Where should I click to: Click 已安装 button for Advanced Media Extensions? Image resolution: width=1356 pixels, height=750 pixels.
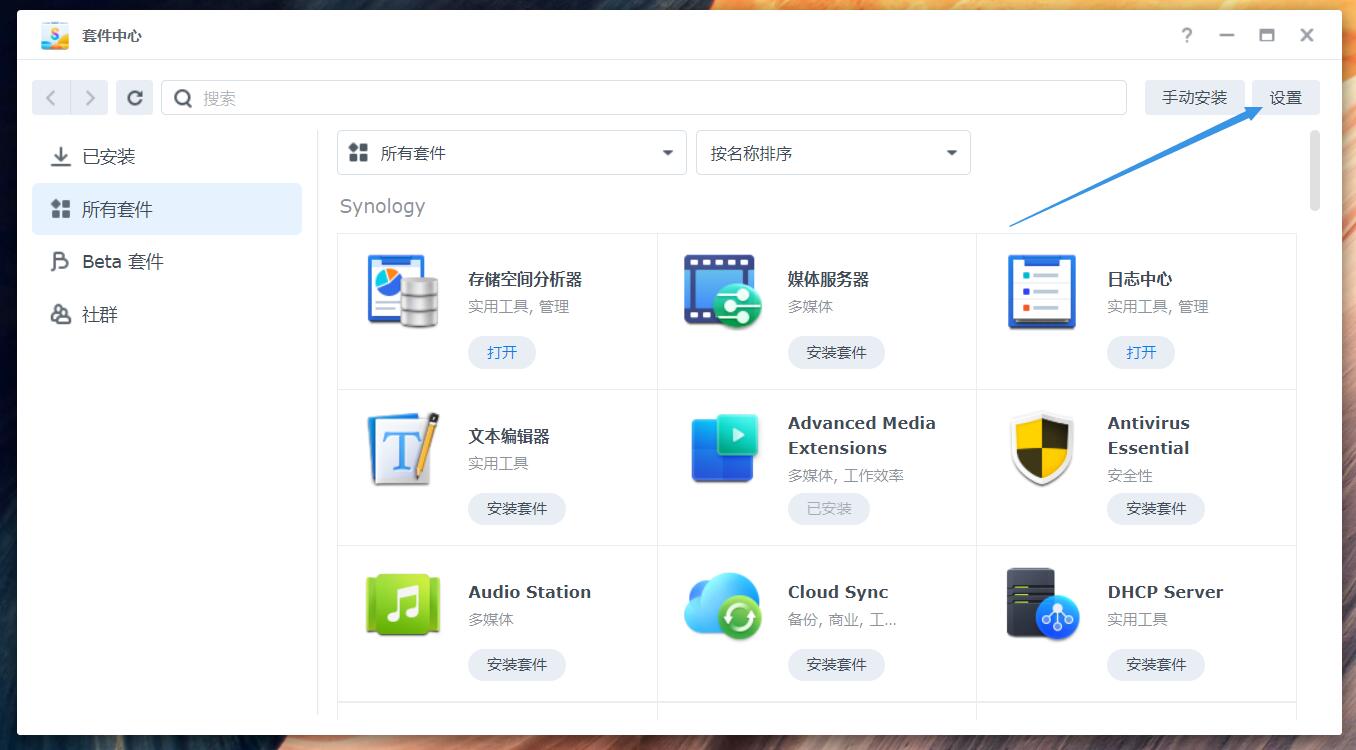(829, 508)
